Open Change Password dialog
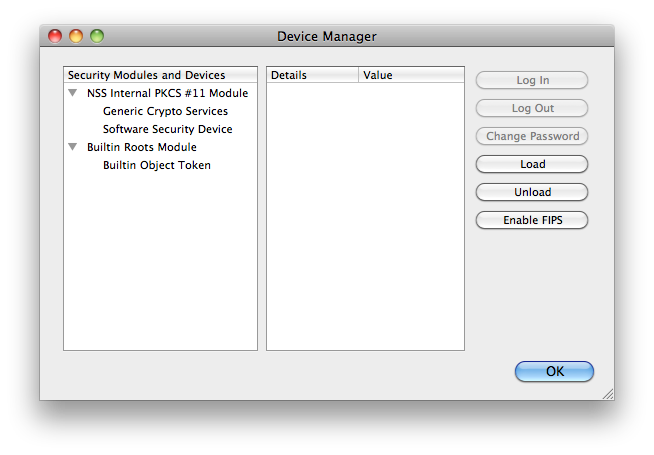Viewport: 654px width, 455px height. [x=532, y=136]
